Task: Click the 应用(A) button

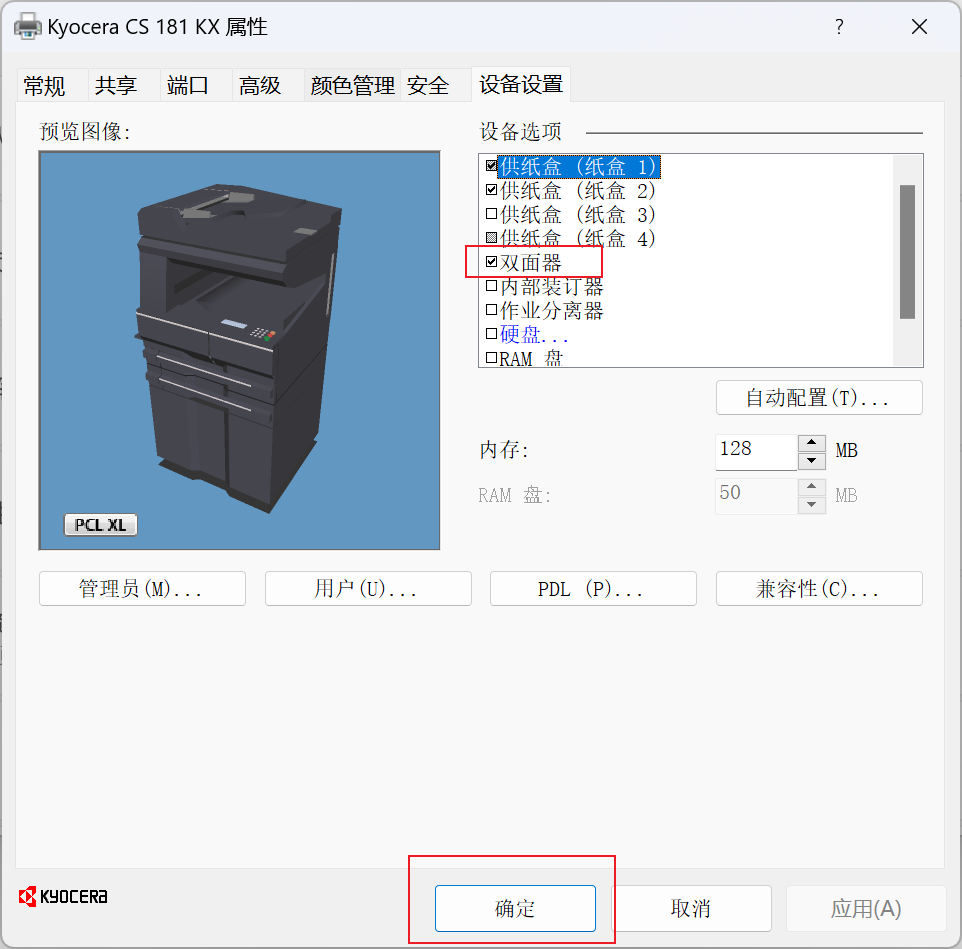Action: tap(866, 909)
